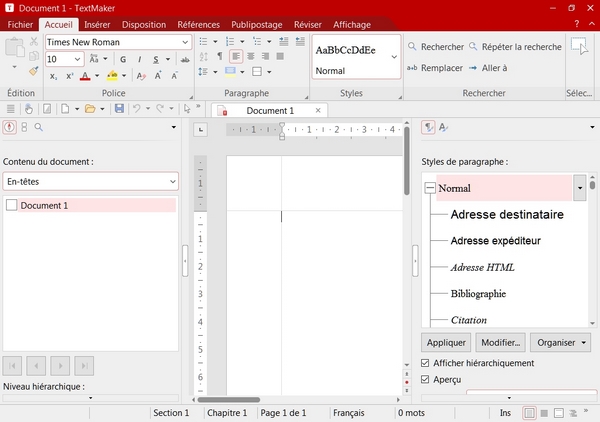
Task: Show formatting marks with pilcrow icon
Action: (x=220, y=56)
